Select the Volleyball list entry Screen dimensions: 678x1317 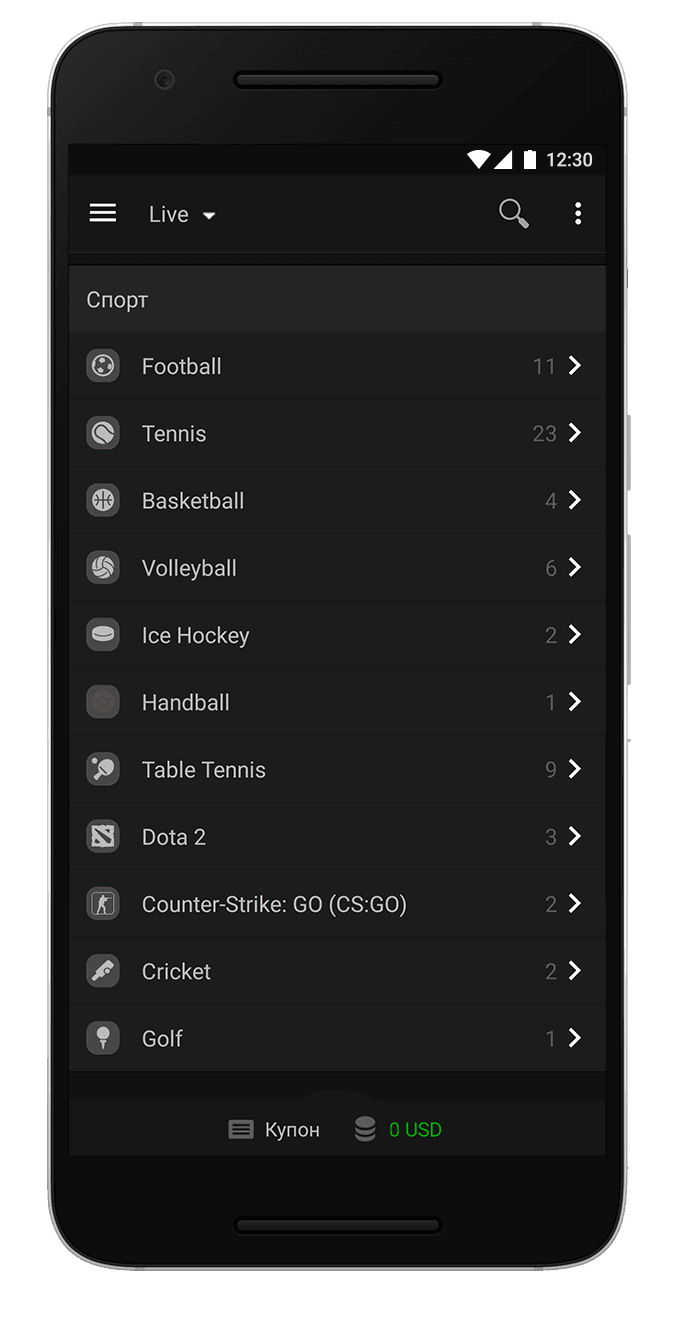(x=189, y=568)
